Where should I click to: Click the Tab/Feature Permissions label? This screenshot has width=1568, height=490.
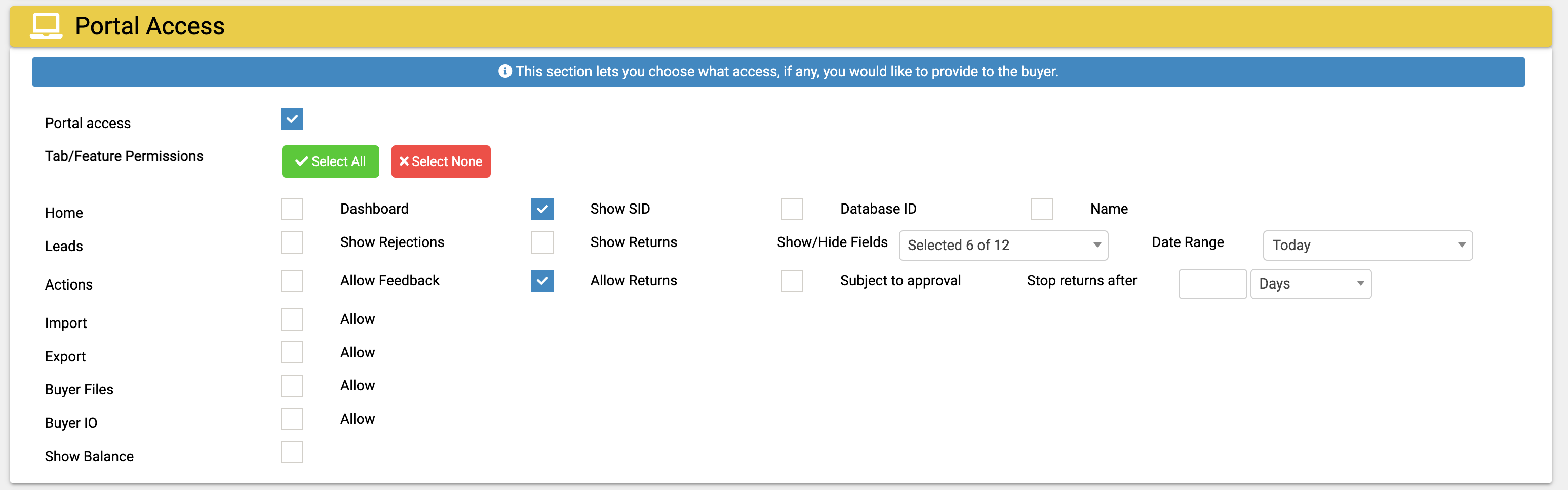[x=124, y=156]
